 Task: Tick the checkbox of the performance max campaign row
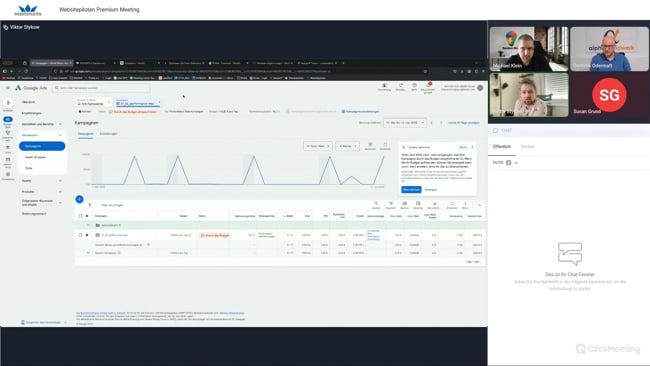click(x=80, y=235)
